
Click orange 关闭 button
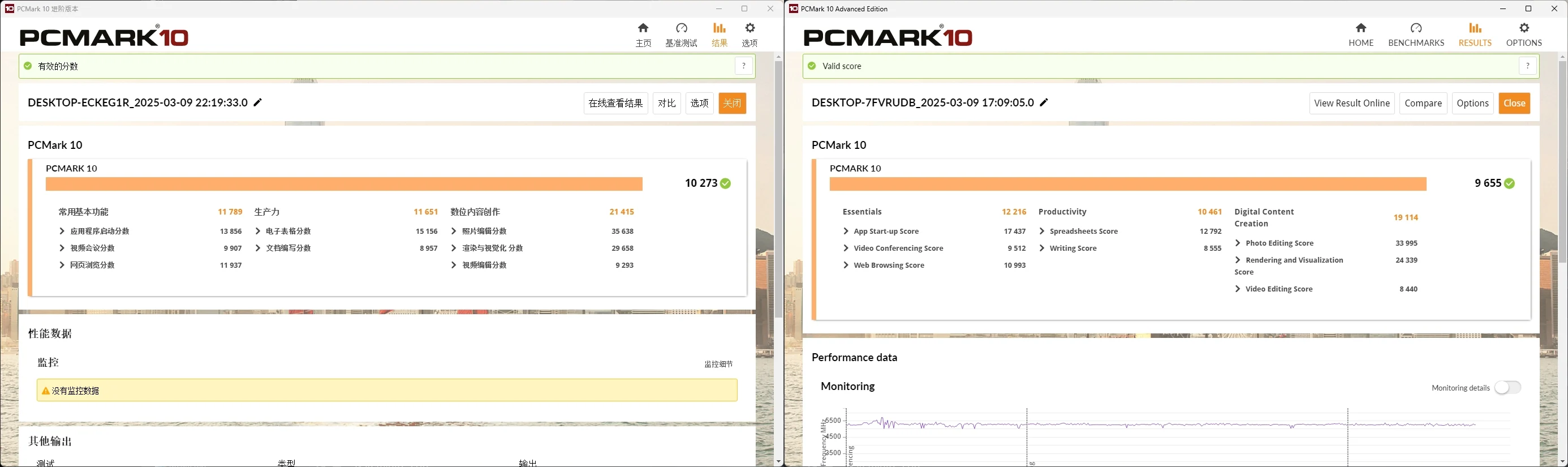pos(733,104)
